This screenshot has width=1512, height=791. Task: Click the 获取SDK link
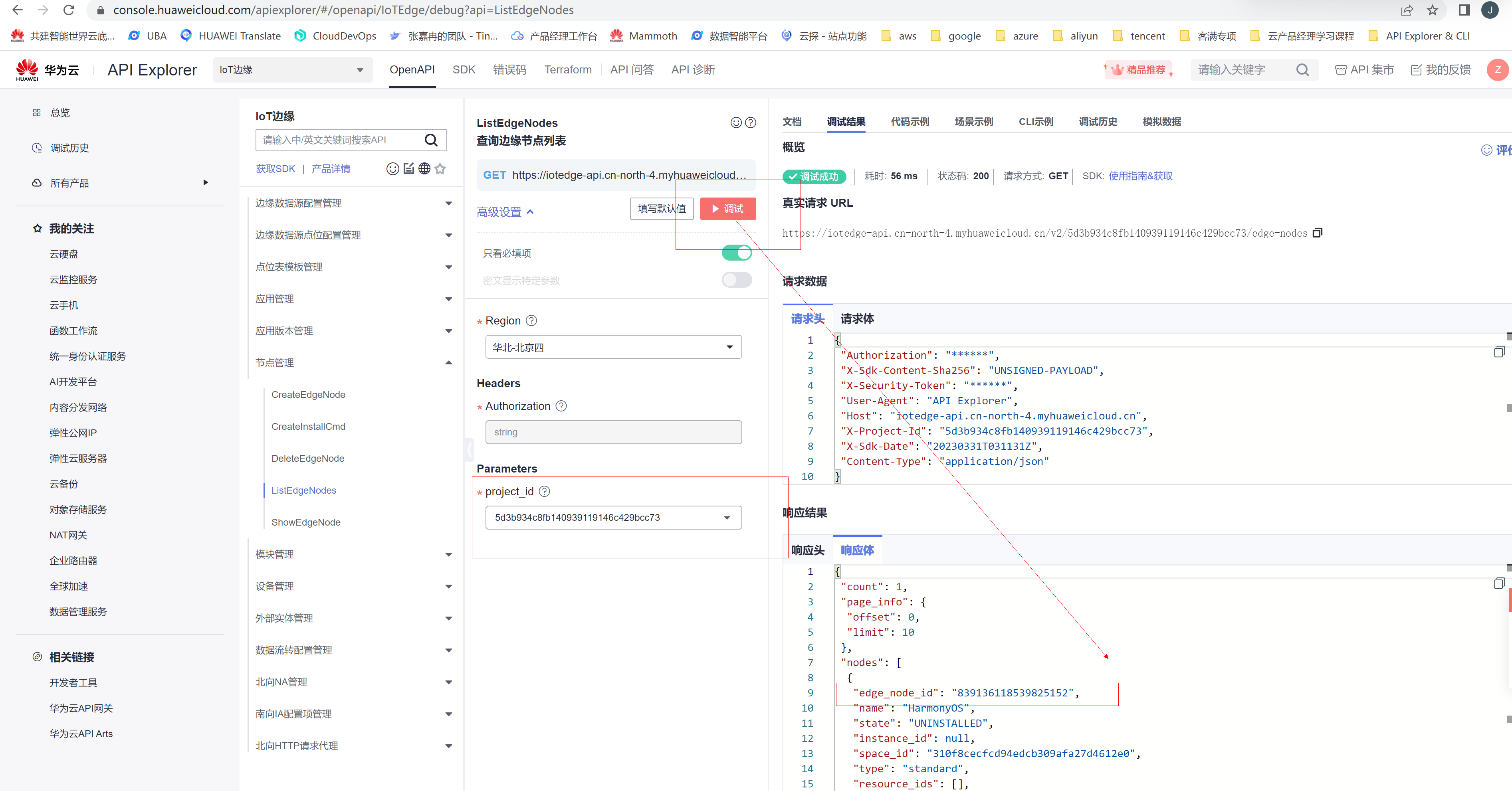point(275,169)
